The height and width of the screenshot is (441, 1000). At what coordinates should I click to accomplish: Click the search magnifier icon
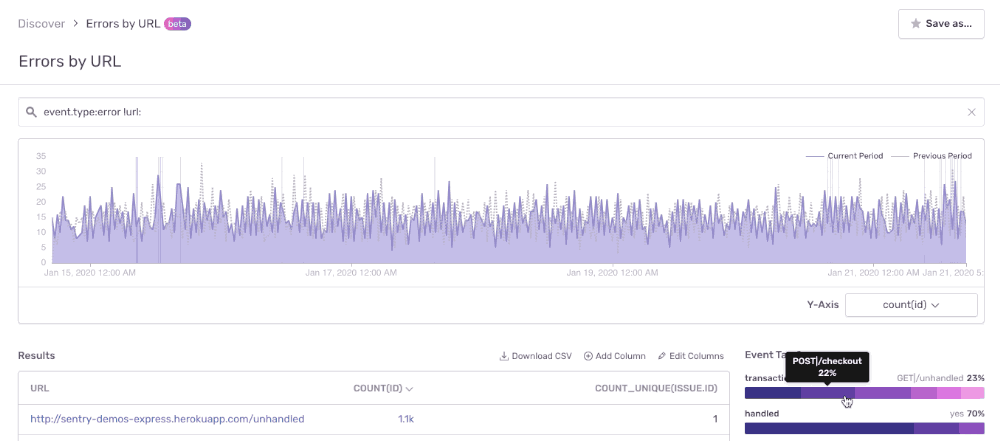pyautogui.click(x=32, y=113)
